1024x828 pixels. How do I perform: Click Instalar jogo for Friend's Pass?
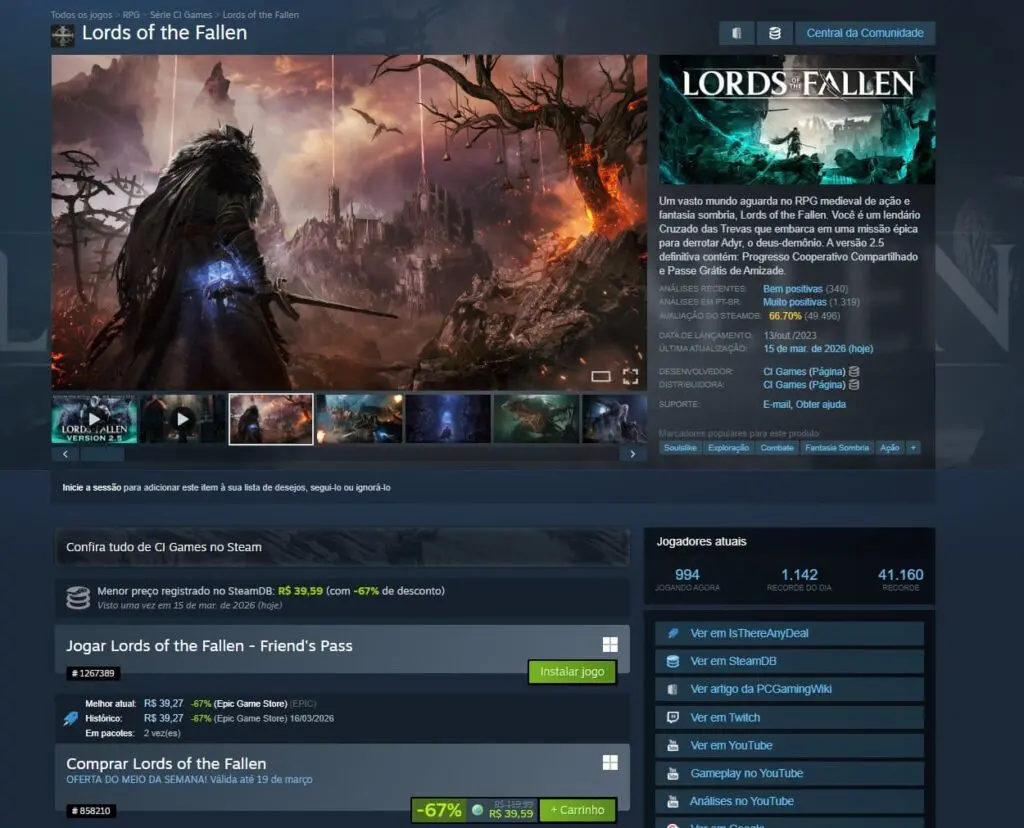(571, 672)
